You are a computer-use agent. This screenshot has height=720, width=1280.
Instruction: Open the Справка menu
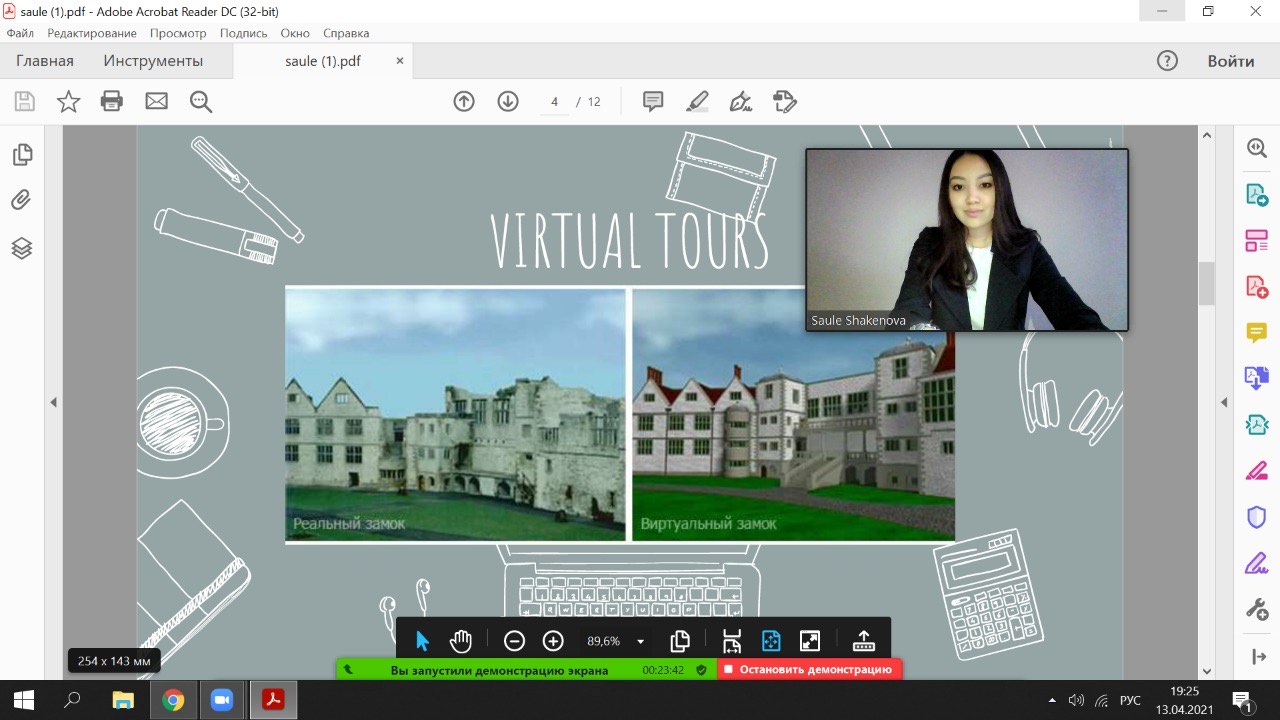pos(346,33)
